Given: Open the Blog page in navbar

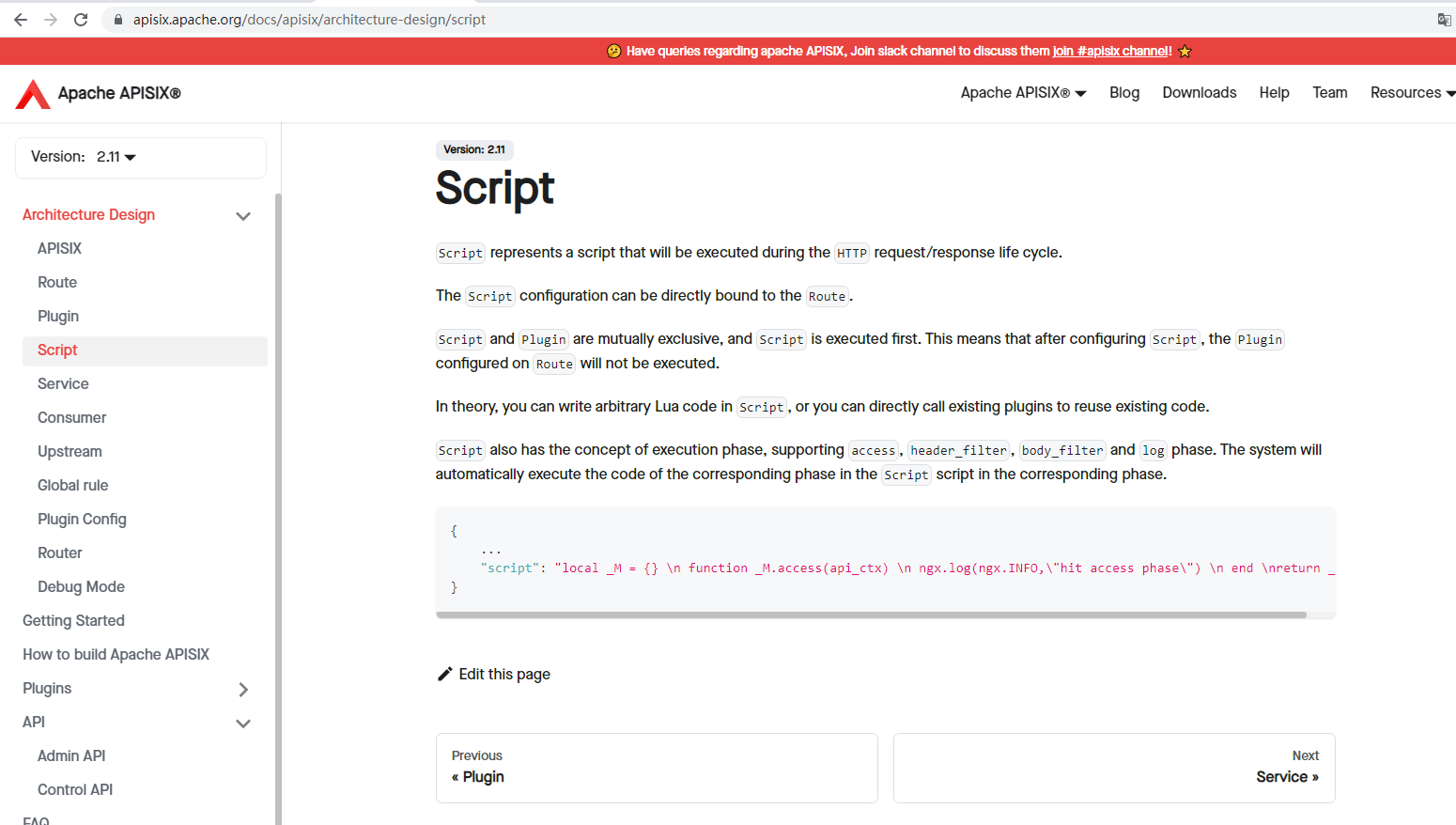Looking at the screenshot, I should point(1124,92).
